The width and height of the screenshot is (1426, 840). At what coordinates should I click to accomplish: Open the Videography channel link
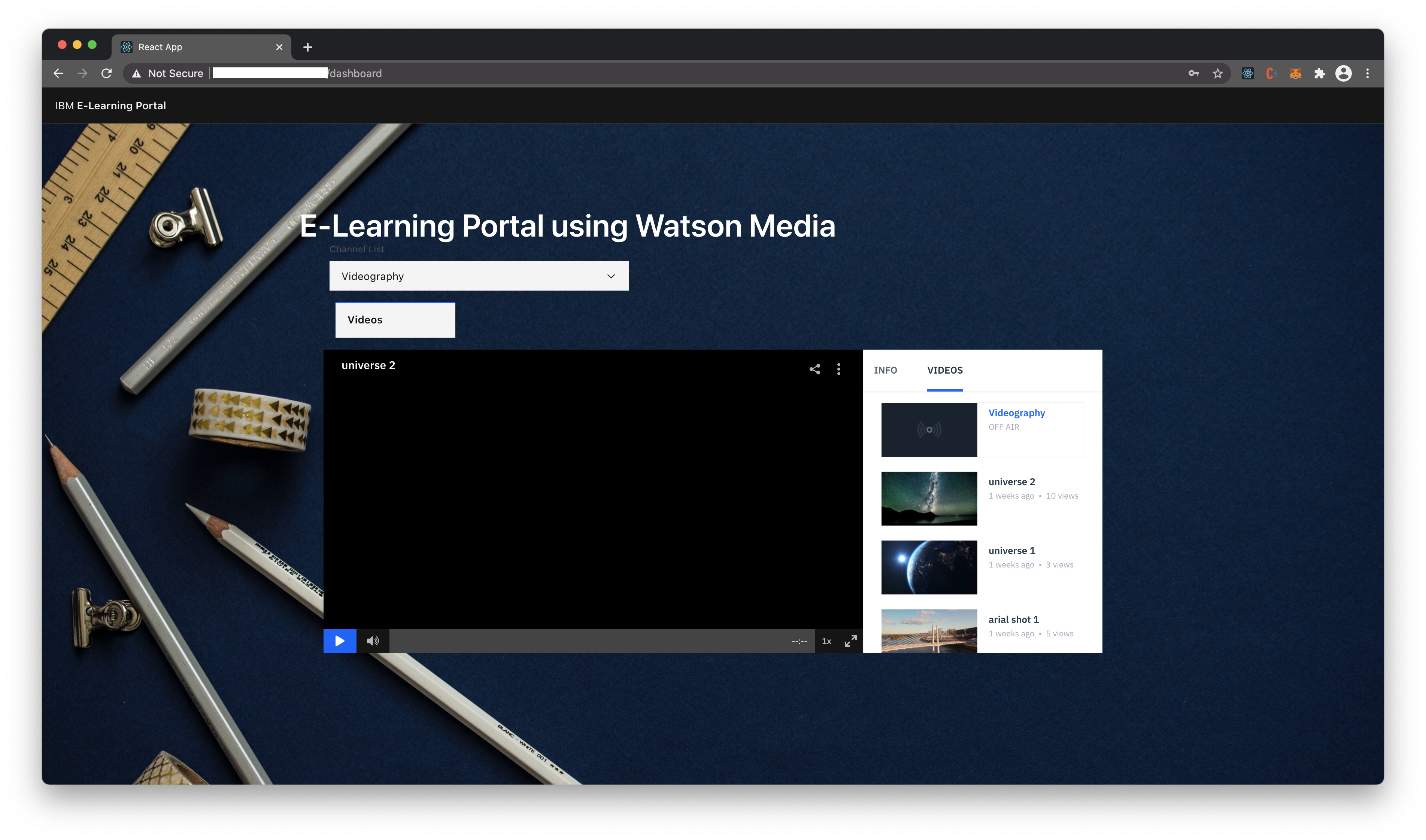click(x=1016, y=413)
